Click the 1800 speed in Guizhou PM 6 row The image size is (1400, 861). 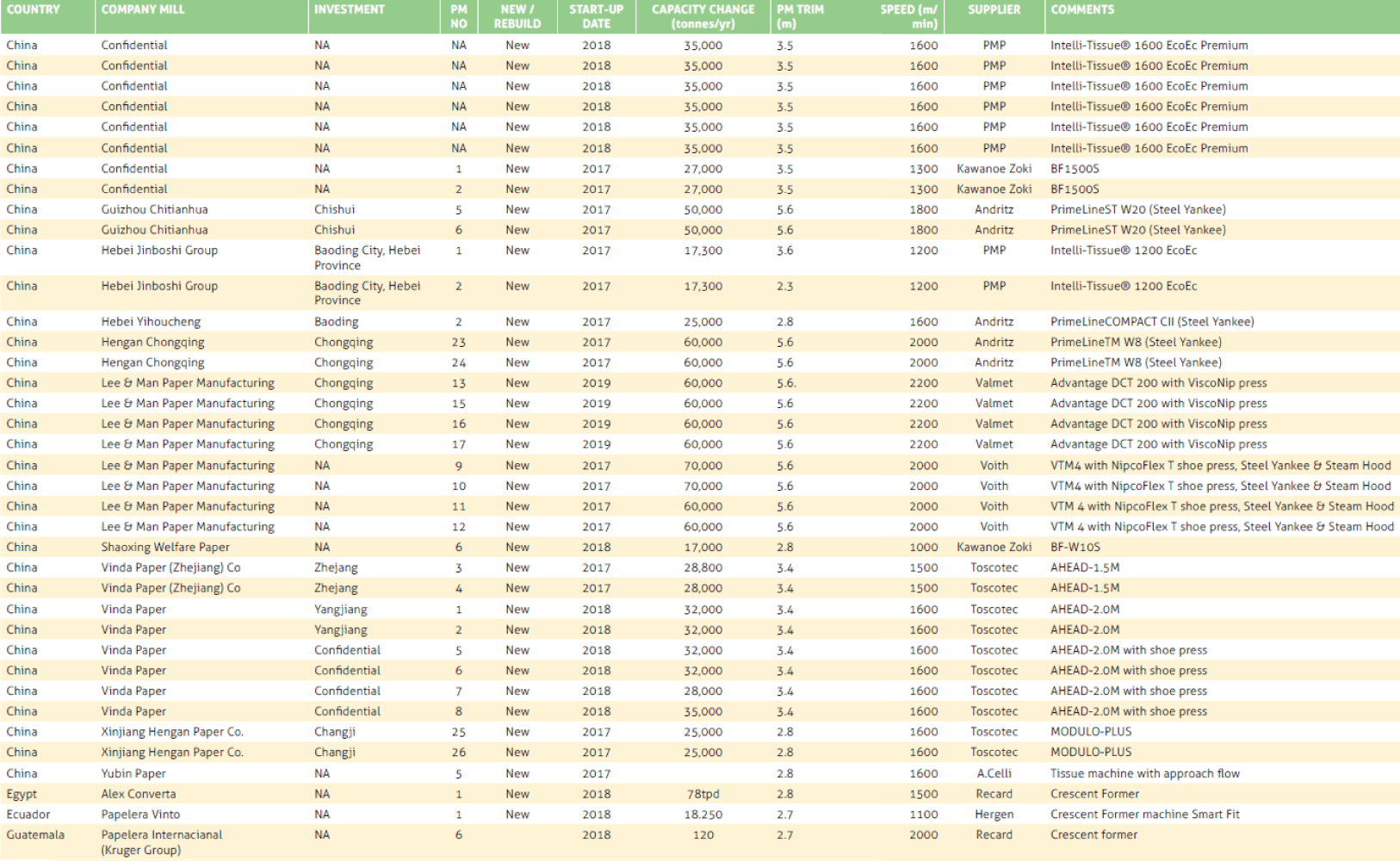[x=924, y=230]
